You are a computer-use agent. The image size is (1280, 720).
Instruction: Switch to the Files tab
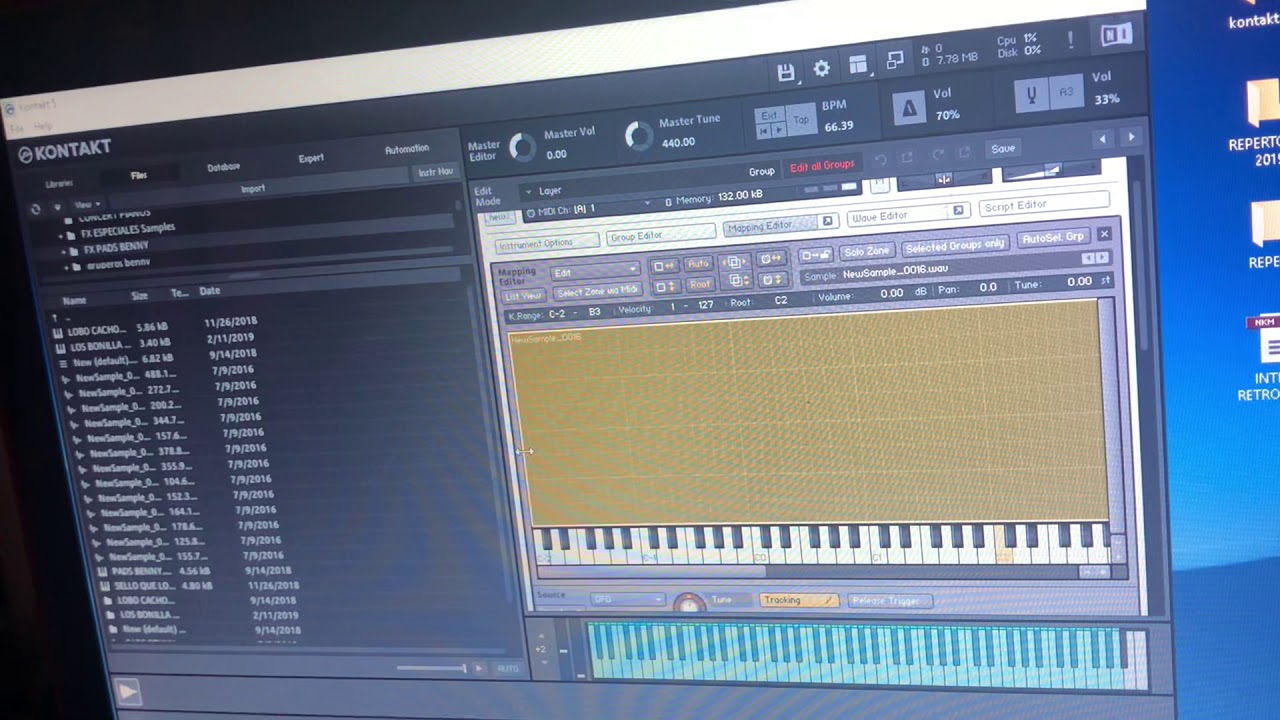tap(139, 175)
